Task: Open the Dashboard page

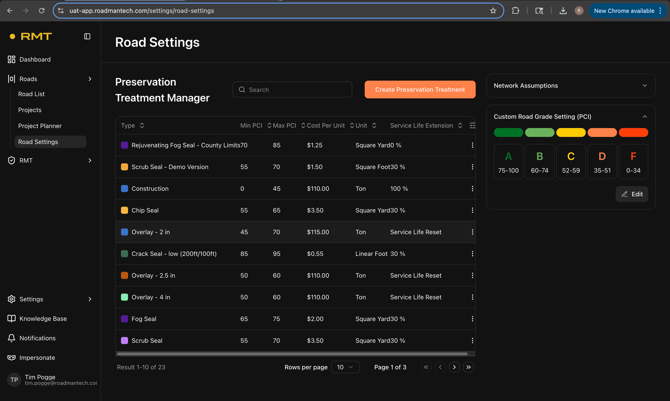Action: click(x=35, y=59)
